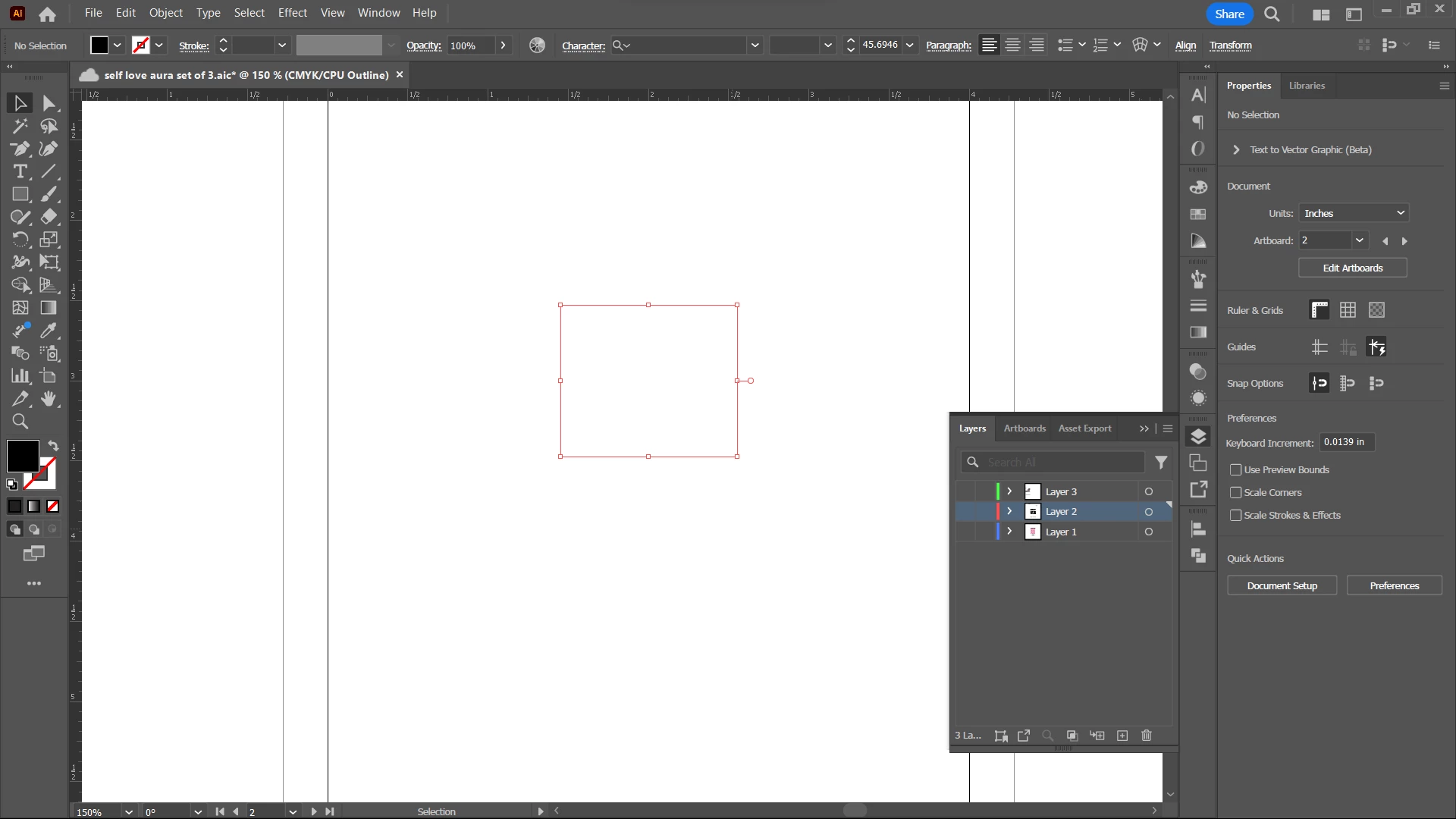Click the Edit Artboards button

click(x=1352, y=268)
